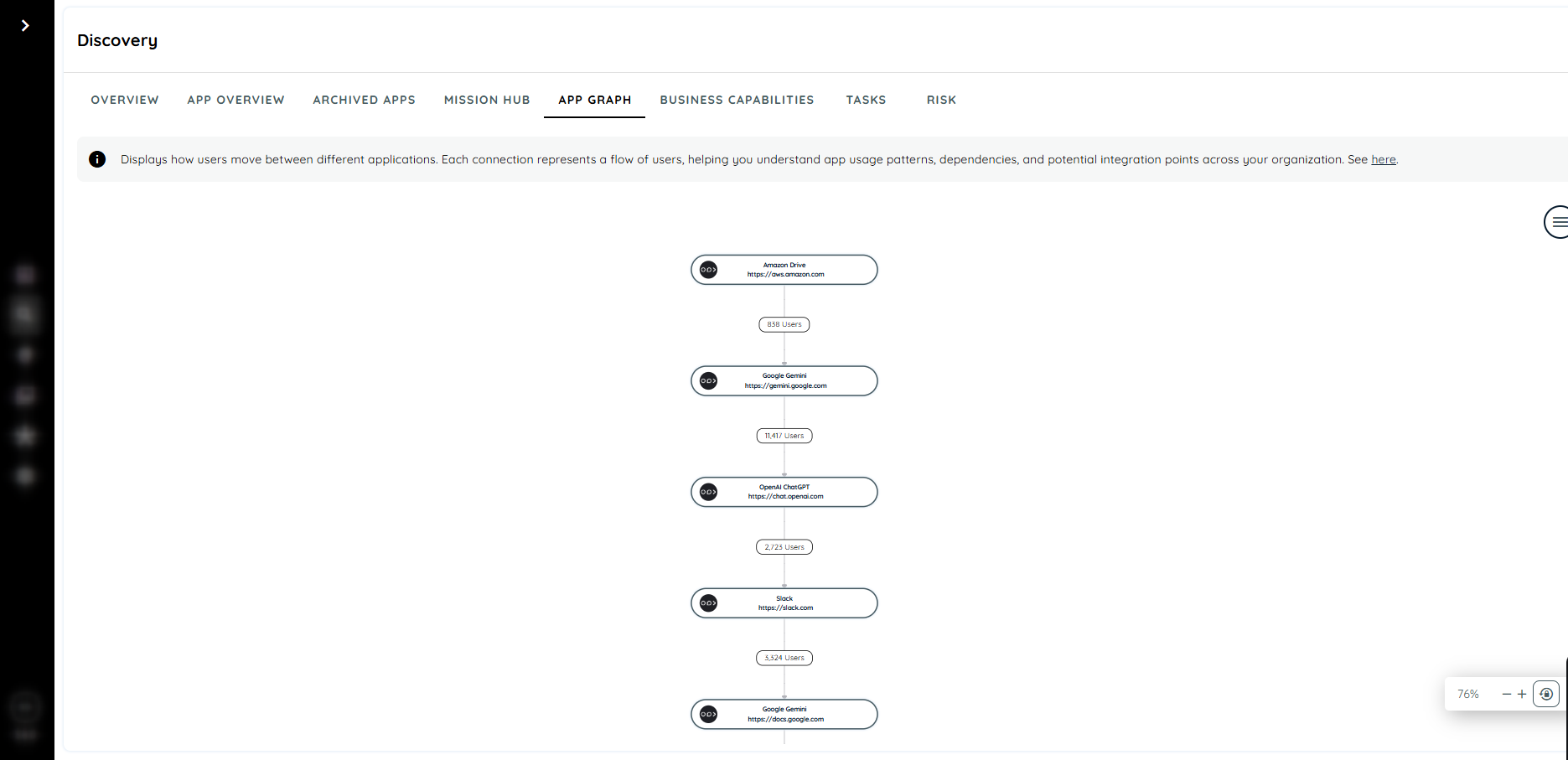The image size is (1568, 760).
Task: Click the 838 Users connection label
Action: pos(784,324)
